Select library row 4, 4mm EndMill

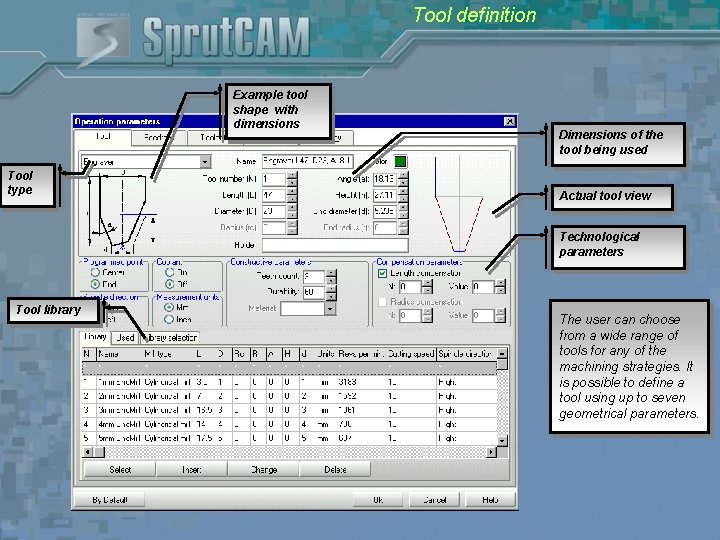(289, 424)
